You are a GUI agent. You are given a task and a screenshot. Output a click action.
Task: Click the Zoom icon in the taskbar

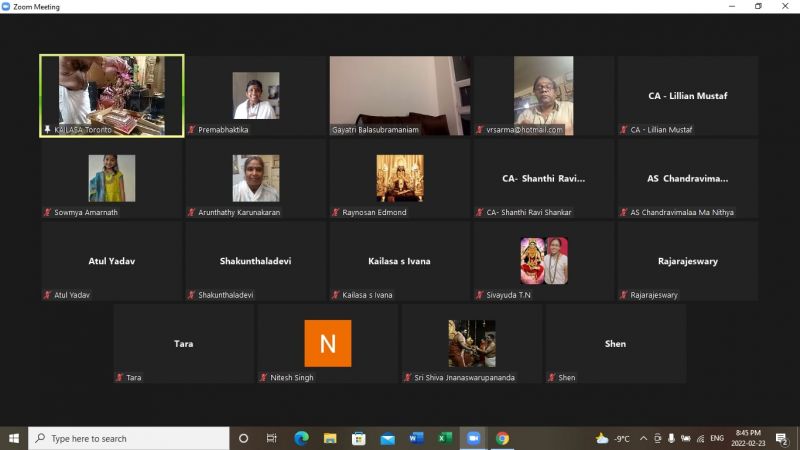click(473, 438)
